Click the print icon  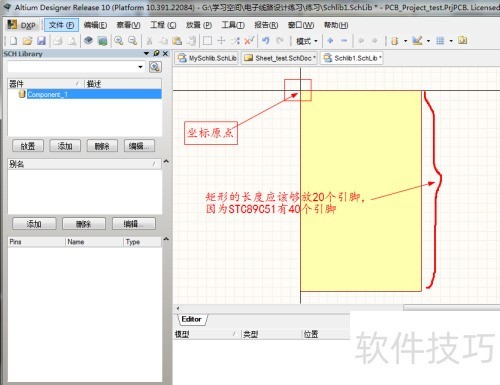pyautogui.click(x=58, y=41)
